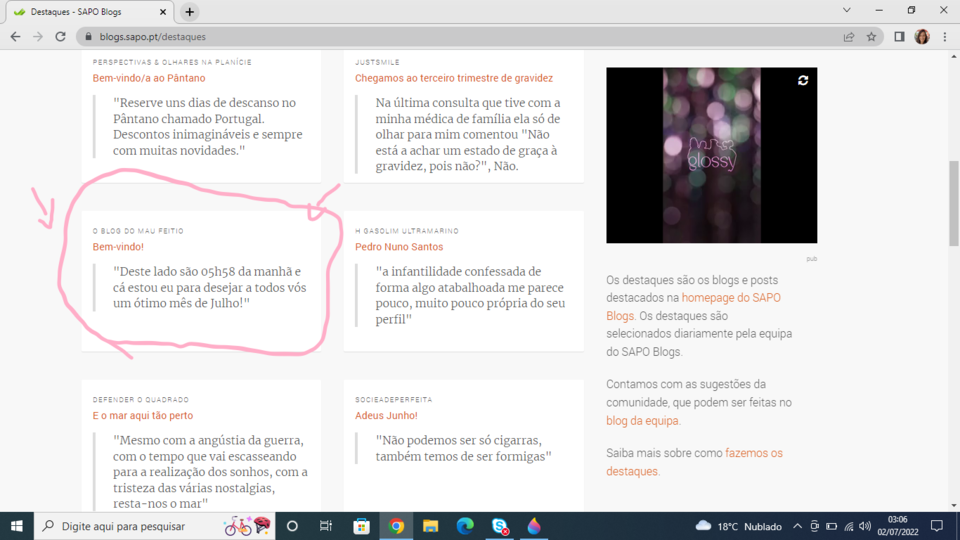The width and height of the screenshot is (960, 540).
Task: Open the Pedro Nuno Santos post
Action: 399,247
